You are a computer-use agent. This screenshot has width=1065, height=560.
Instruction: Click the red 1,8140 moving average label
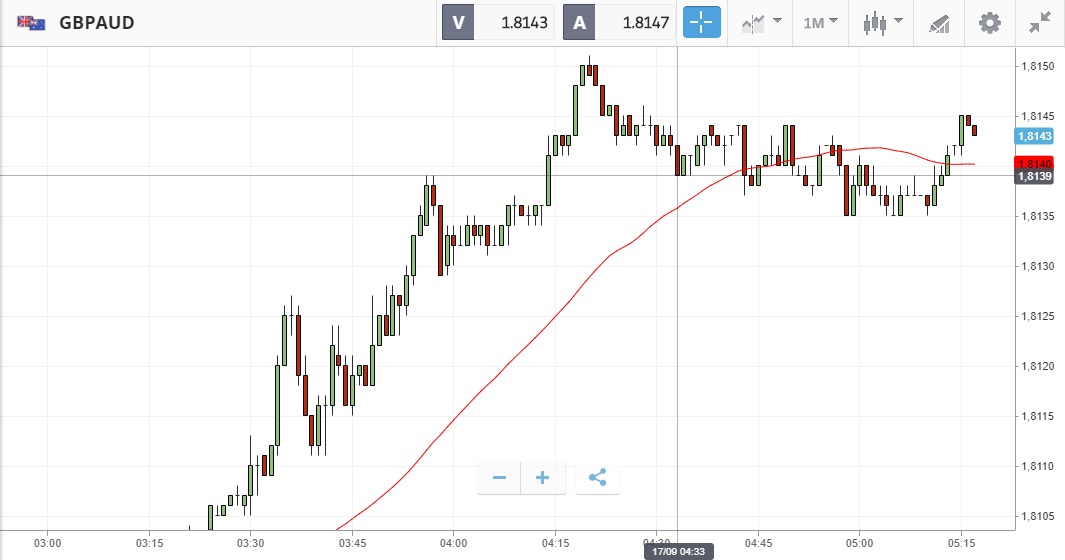(x=1033, y=163)
